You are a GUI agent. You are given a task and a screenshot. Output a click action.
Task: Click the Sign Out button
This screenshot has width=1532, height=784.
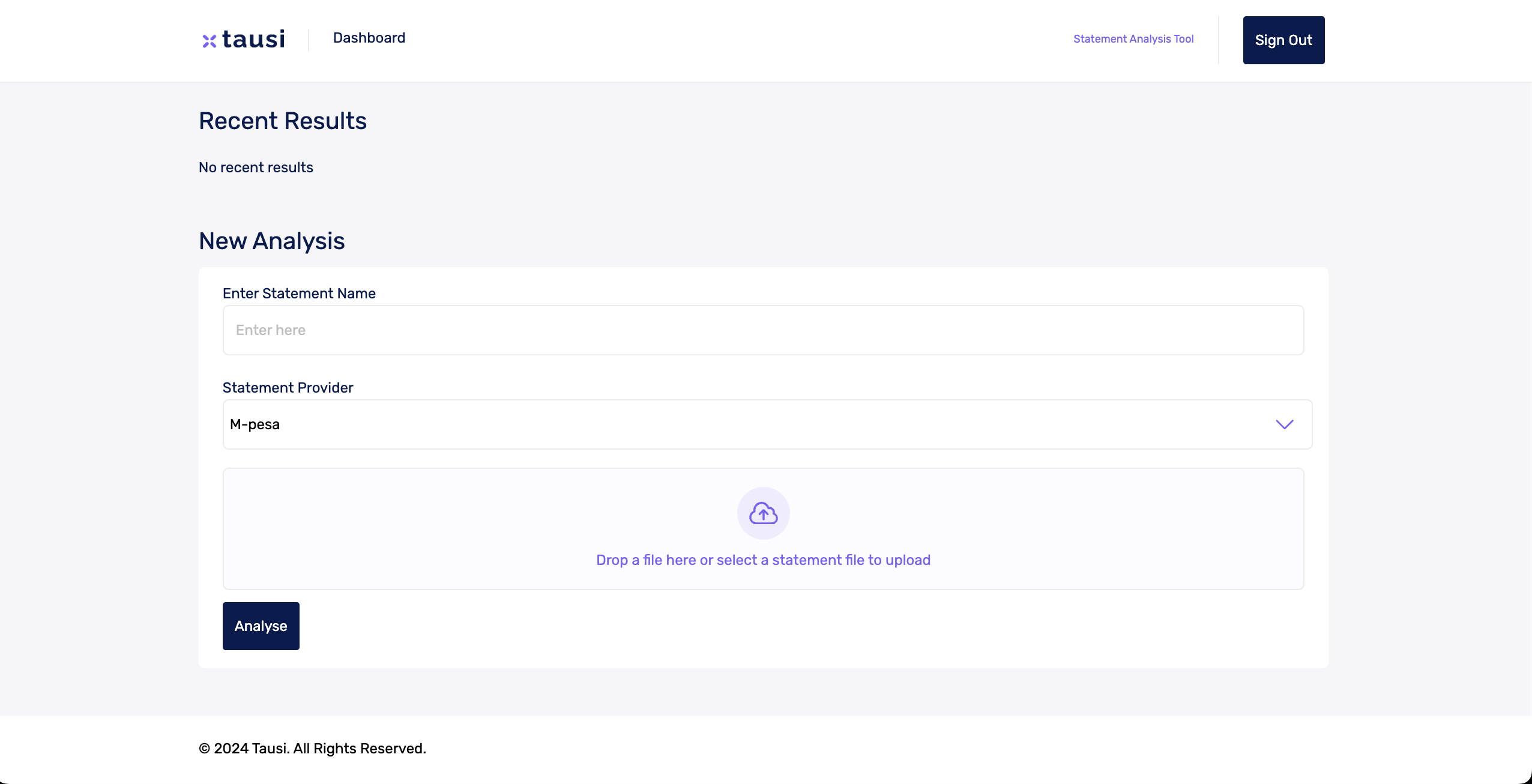(x=1283, y=40)
